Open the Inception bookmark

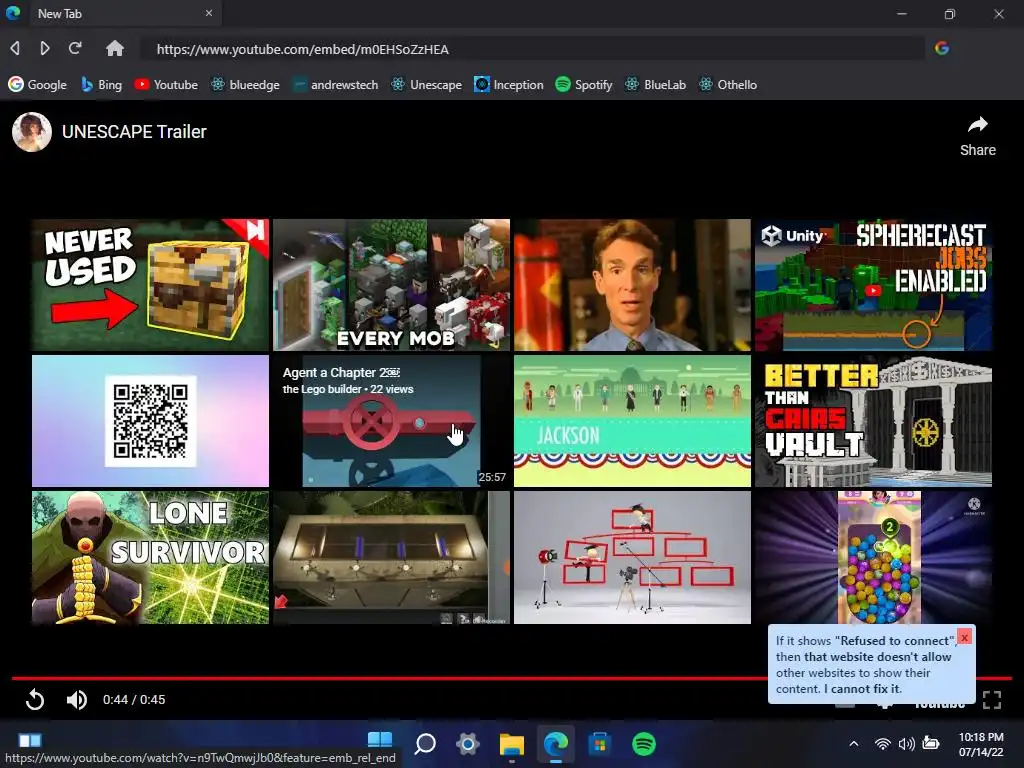(509, 85)
